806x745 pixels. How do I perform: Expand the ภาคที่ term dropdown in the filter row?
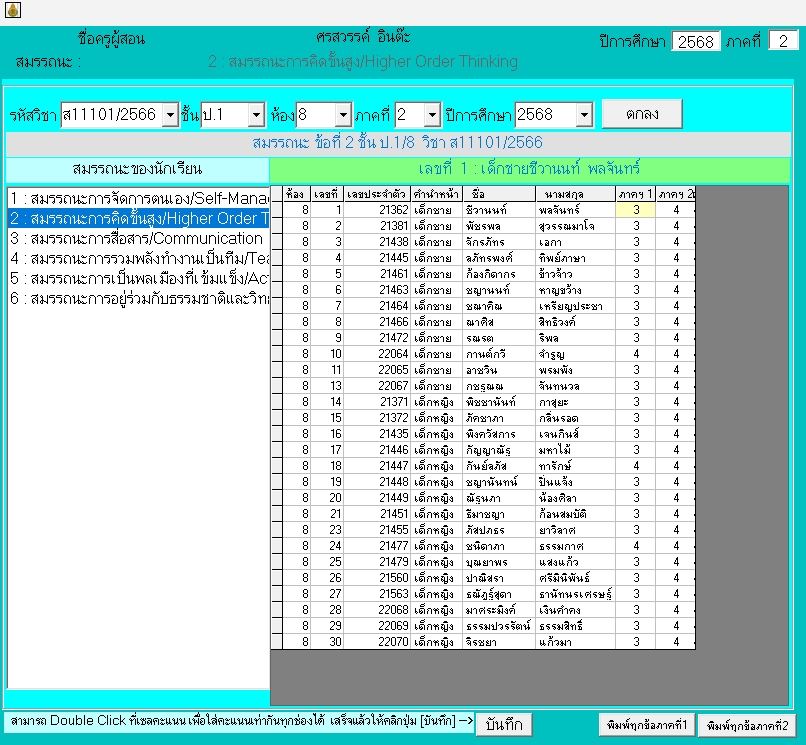click(x=431, y=115)
